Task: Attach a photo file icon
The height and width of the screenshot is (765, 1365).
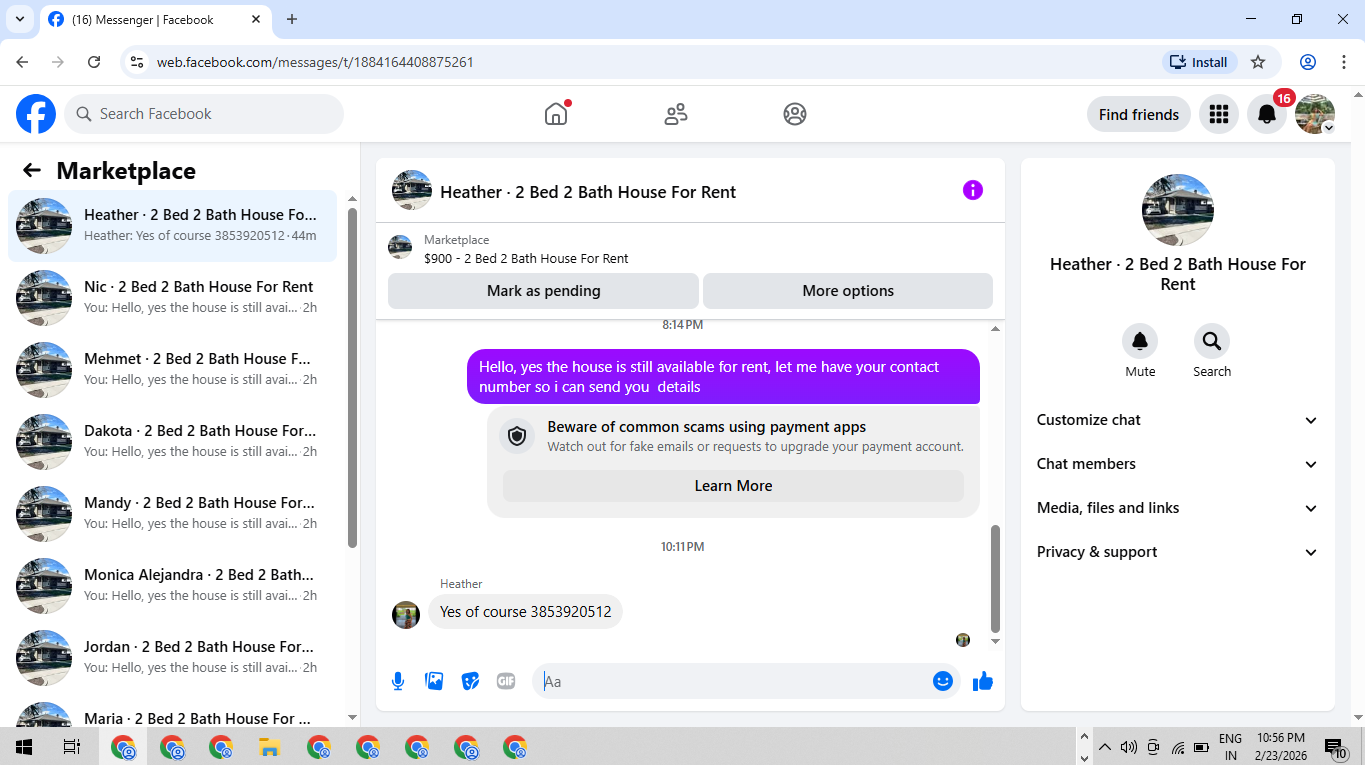Action: (x=434, y=681)
